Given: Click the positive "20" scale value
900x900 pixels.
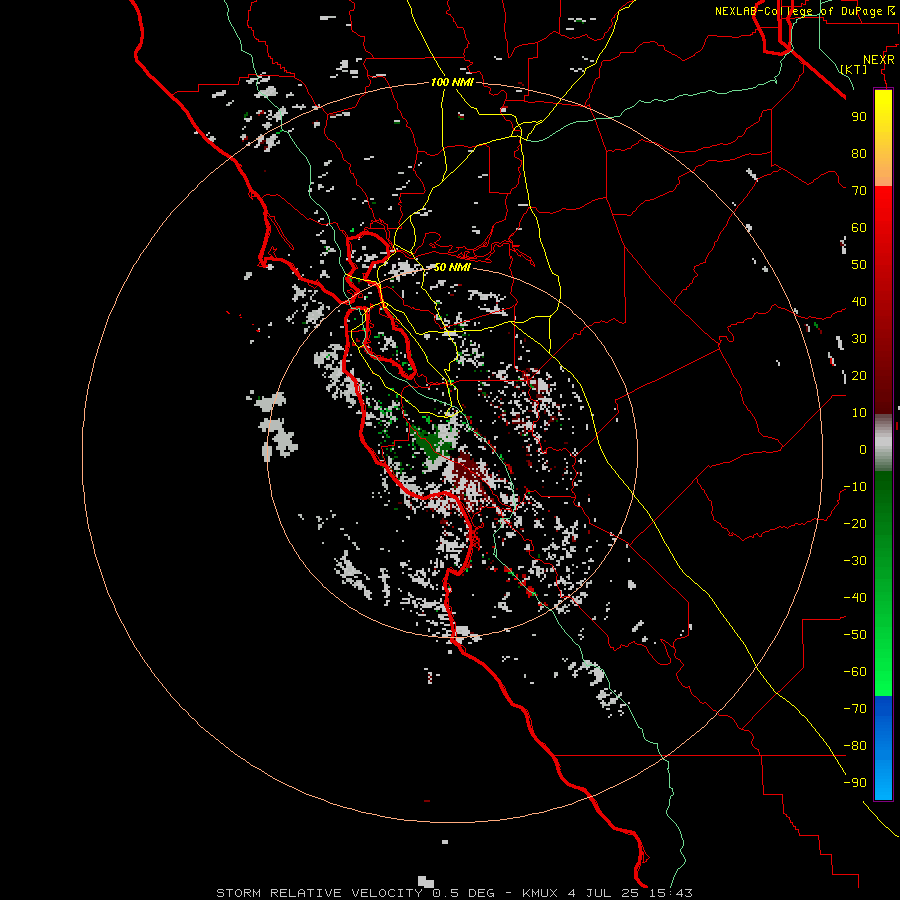Looking at the screenshot, I should pyautogui.click(x=859, y=375).
